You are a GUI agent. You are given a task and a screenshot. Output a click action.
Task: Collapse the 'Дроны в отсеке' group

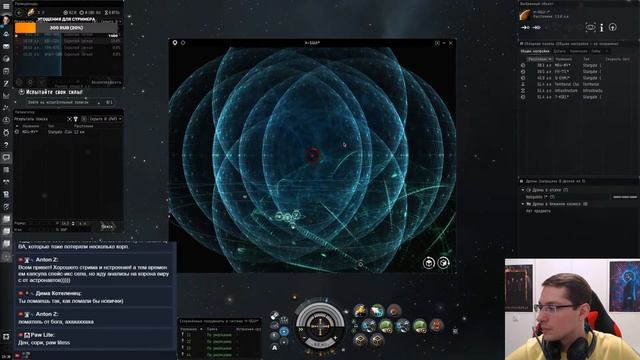[523, 190]
